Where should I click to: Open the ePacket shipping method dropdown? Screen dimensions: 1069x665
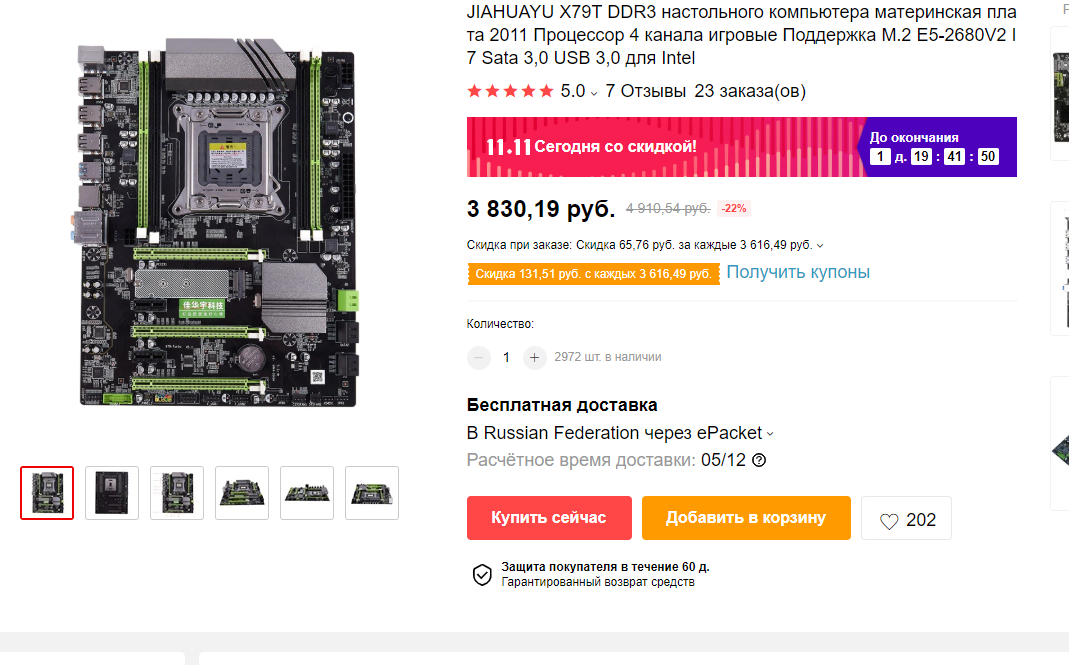pyautogui.click(x=770, y=434)
